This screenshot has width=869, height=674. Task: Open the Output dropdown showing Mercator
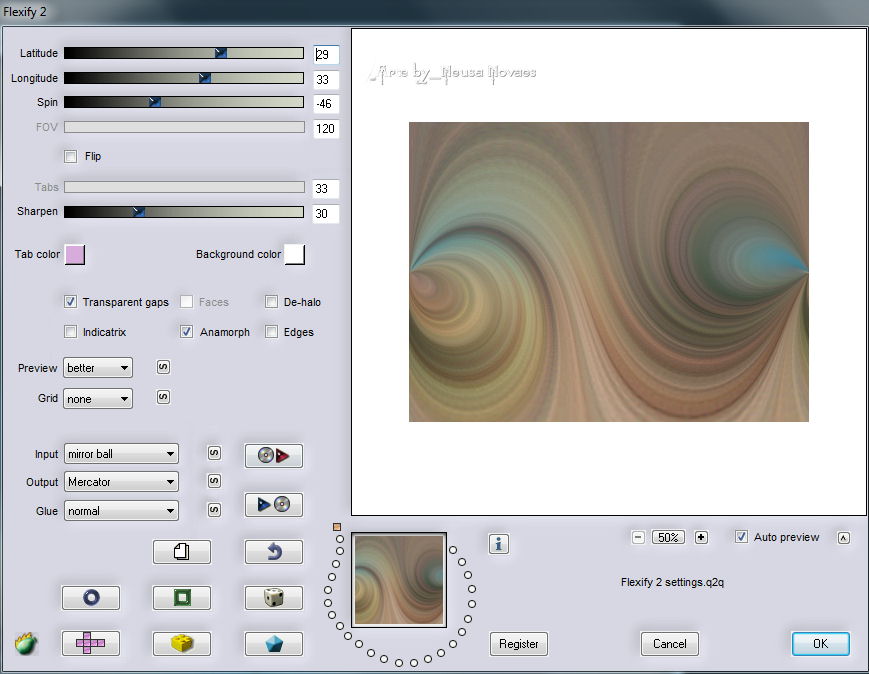click(121, 482)
